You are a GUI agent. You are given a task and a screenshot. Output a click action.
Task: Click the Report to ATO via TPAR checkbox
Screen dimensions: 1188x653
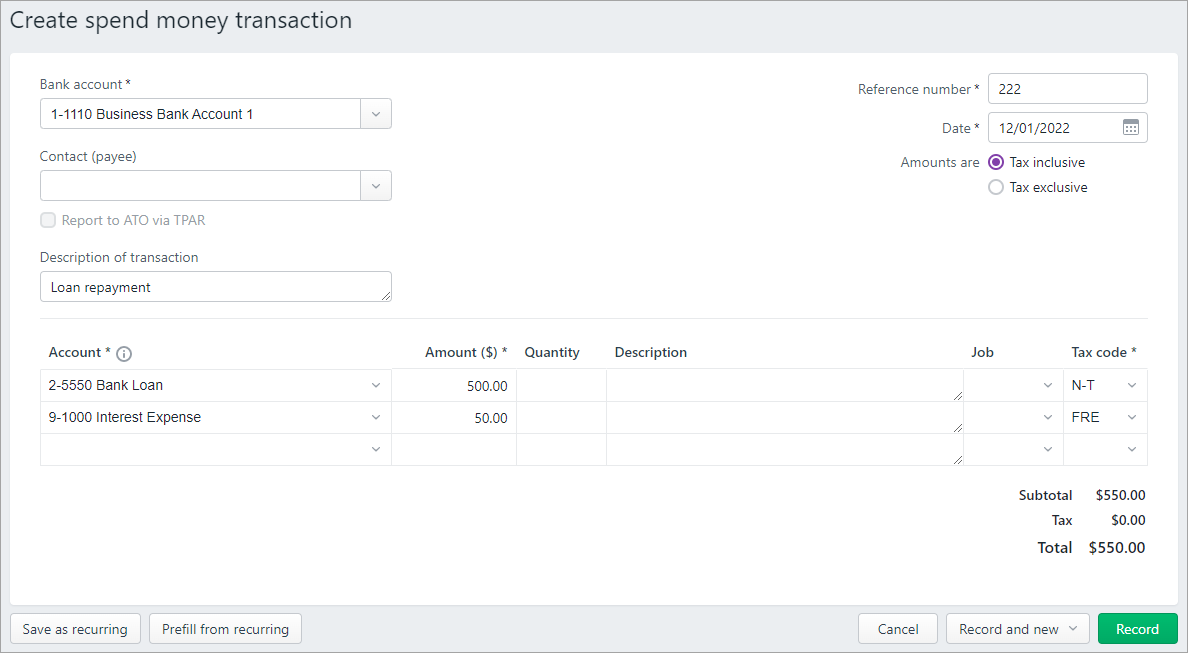48,220
